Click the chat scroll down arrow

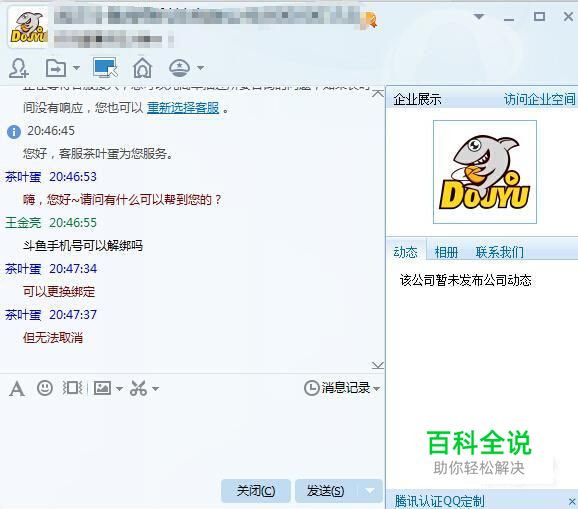click(x=377, y=365)
